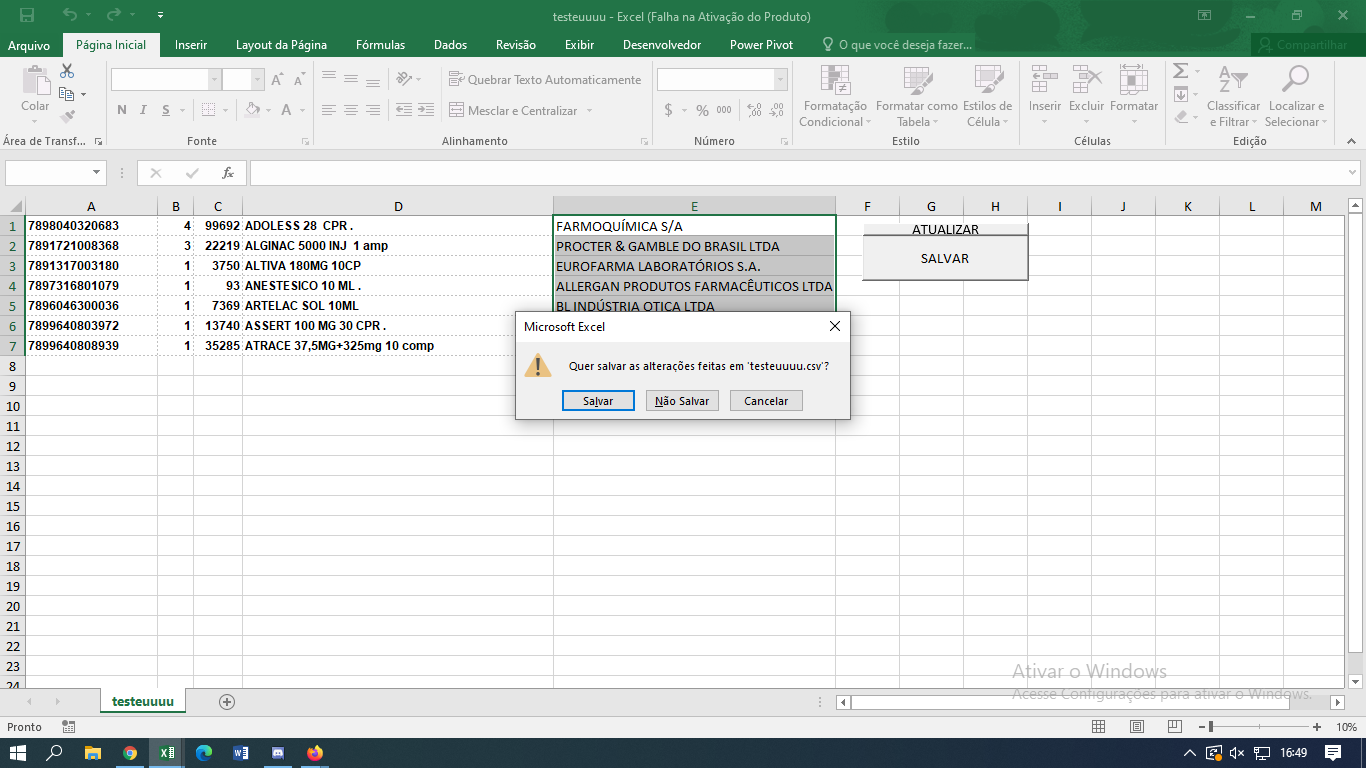The width and height of the screenshot is (1366, 768).
Task: Toggle bold N formatting
Action: pyautogui.click(x=122, y=110)
